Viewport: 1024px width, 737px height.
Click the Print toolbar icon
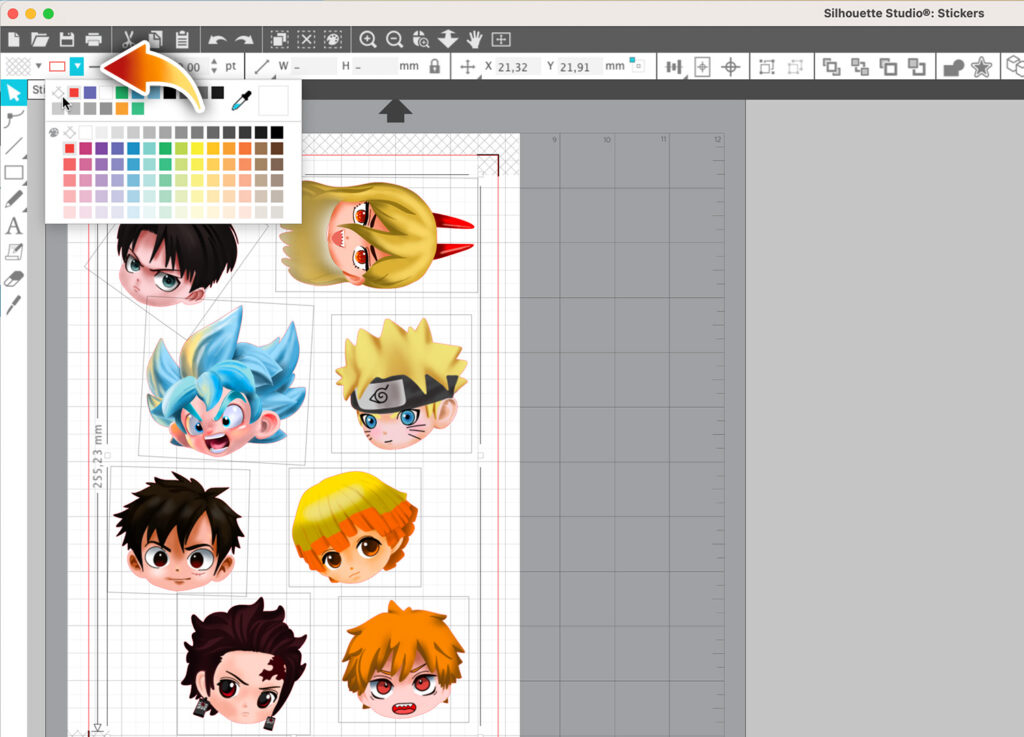pyautogui.click(x=94, y=40)
